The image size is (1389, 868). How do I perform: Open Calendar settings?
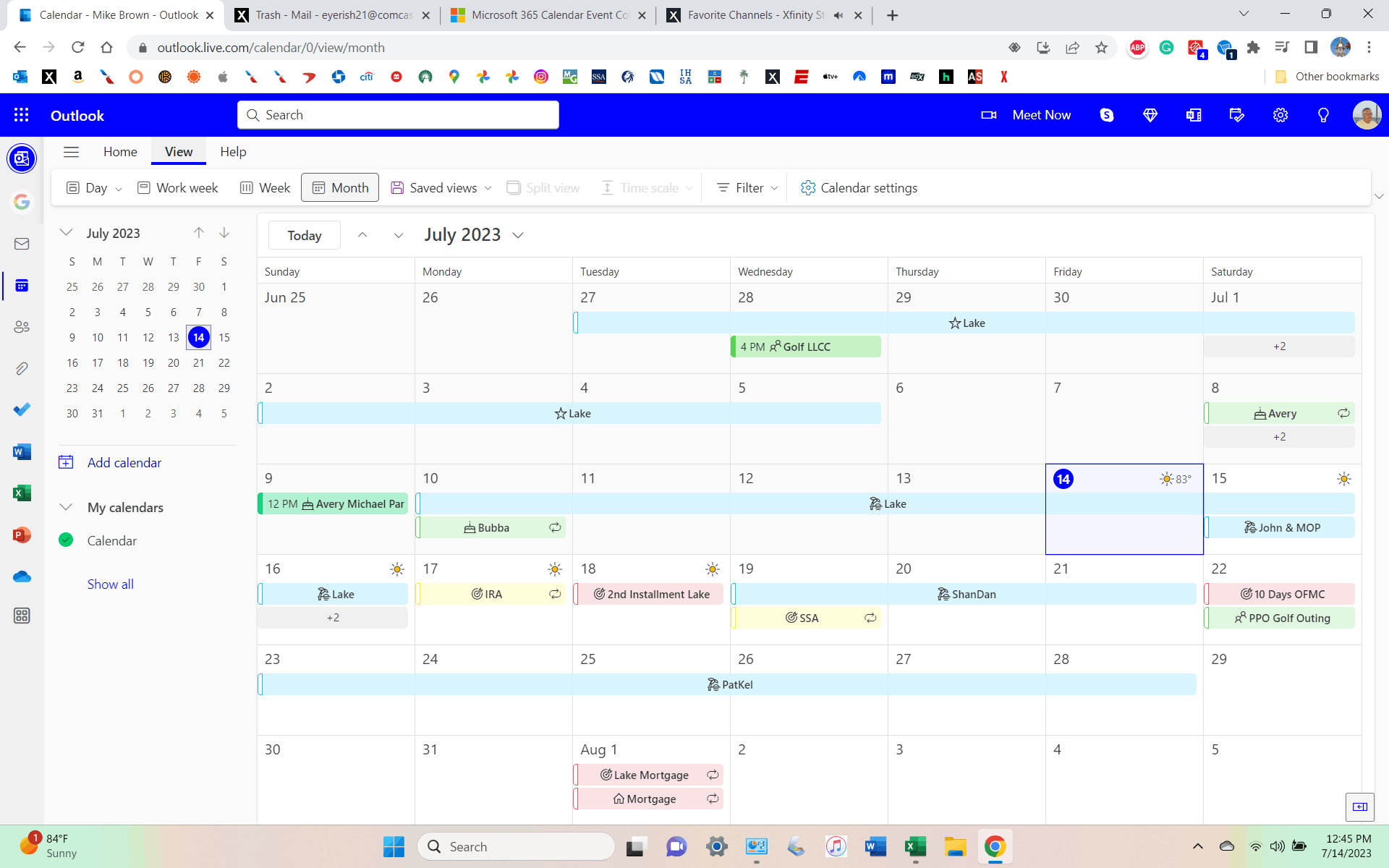coord(859,188)
